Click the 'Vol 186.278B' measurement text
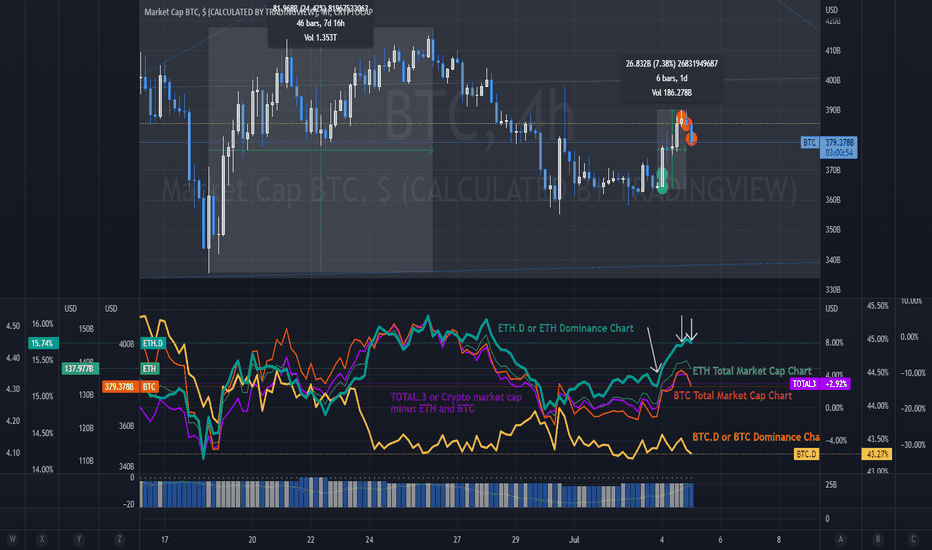This screenshot has height=550, width=932. tap(672, 93)
